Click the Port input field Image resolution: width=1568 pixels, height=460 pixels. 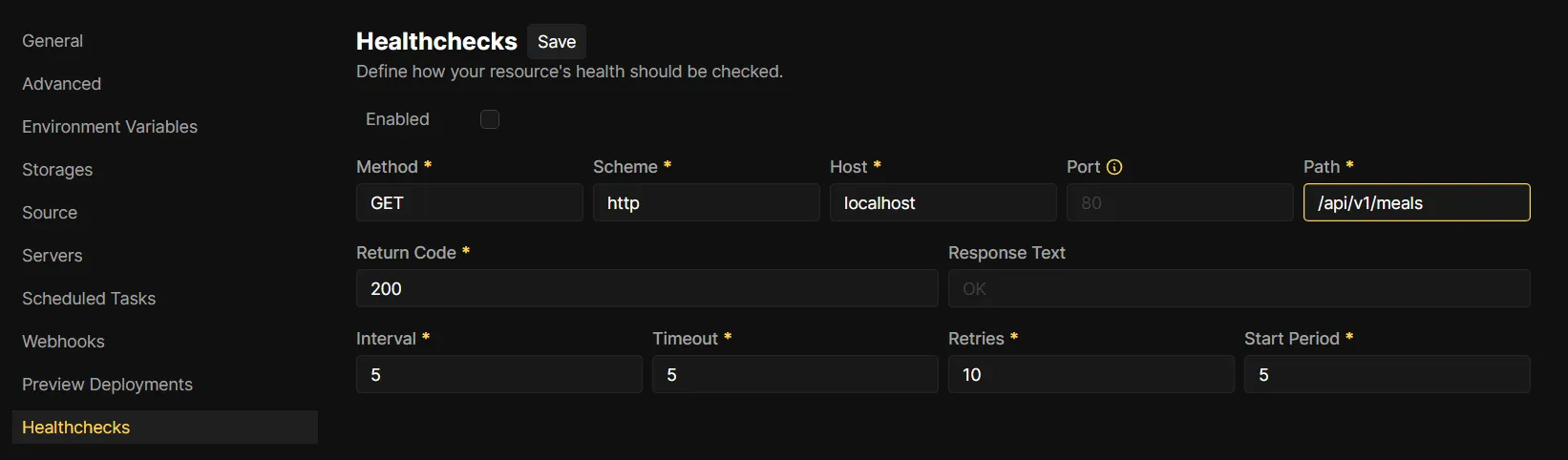(1179, 203)
